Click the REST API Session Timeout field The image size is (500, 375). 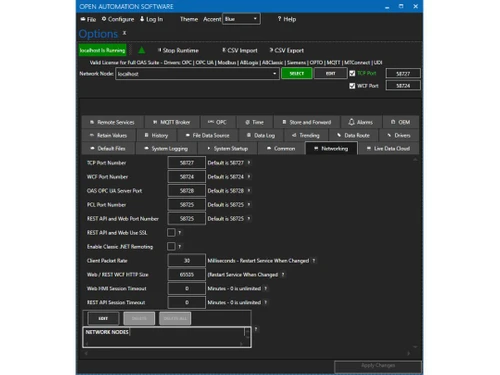(x=187, y=303)
